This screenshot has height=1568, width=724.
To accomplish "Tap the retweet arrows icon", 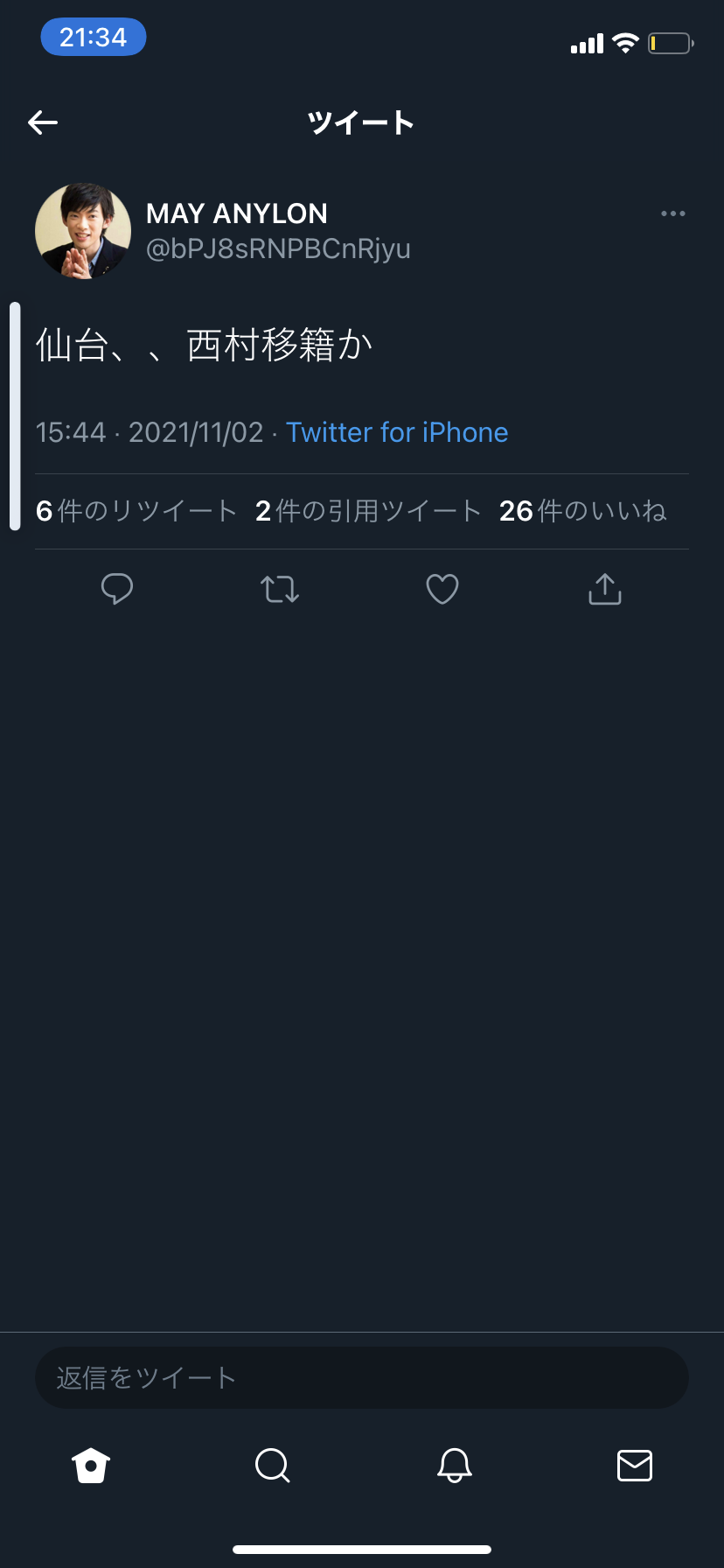I will click(280, 589).
